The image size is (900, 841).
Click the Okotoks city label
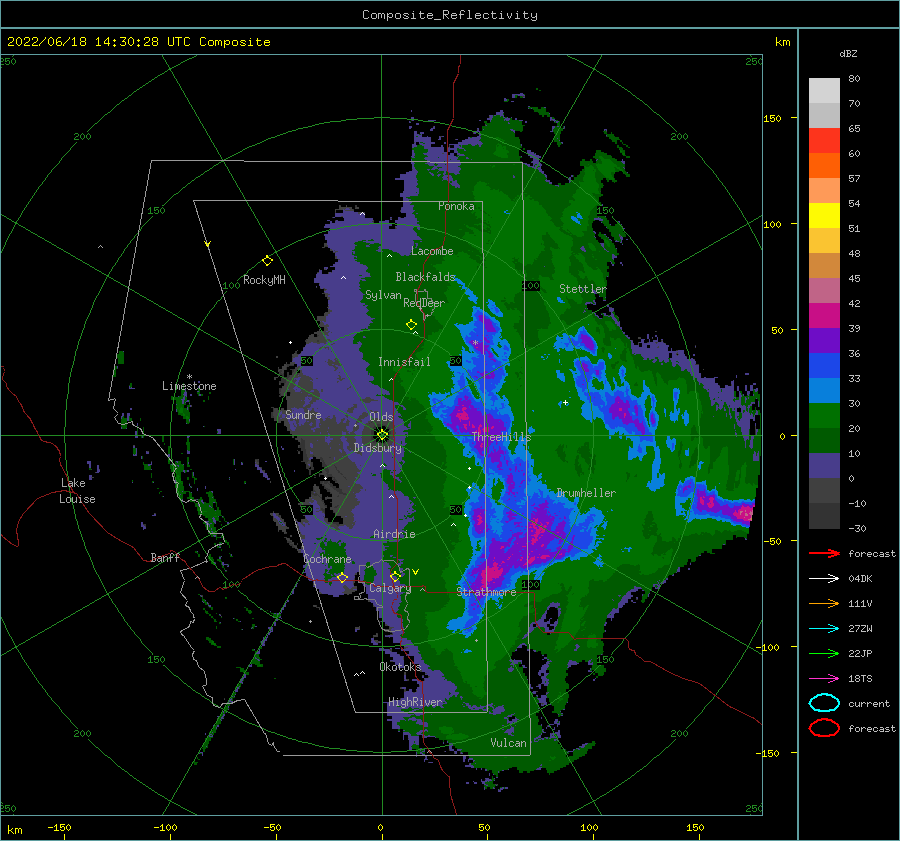coord(400,667)
